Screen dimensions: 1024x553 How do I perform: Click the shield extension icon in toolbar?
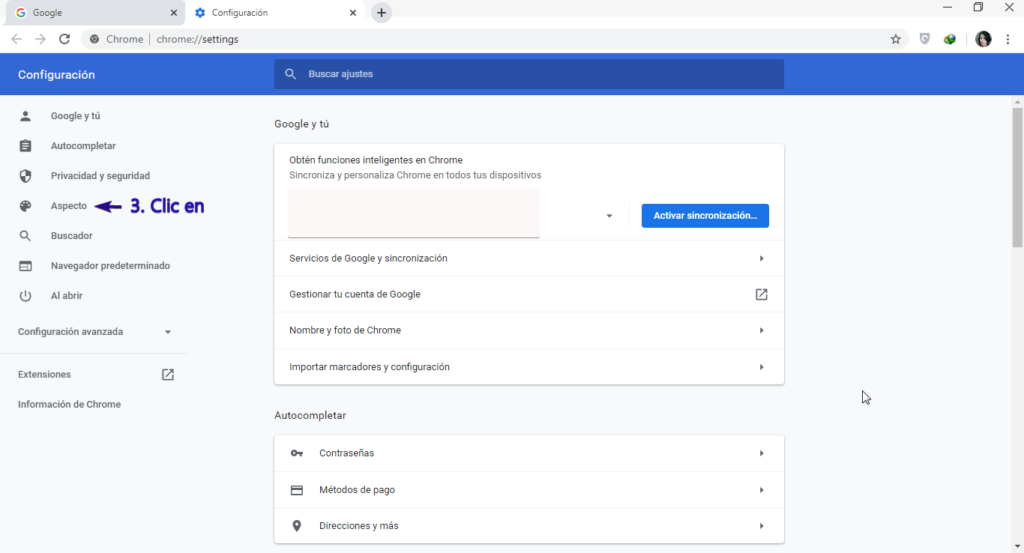coord(925,39)
